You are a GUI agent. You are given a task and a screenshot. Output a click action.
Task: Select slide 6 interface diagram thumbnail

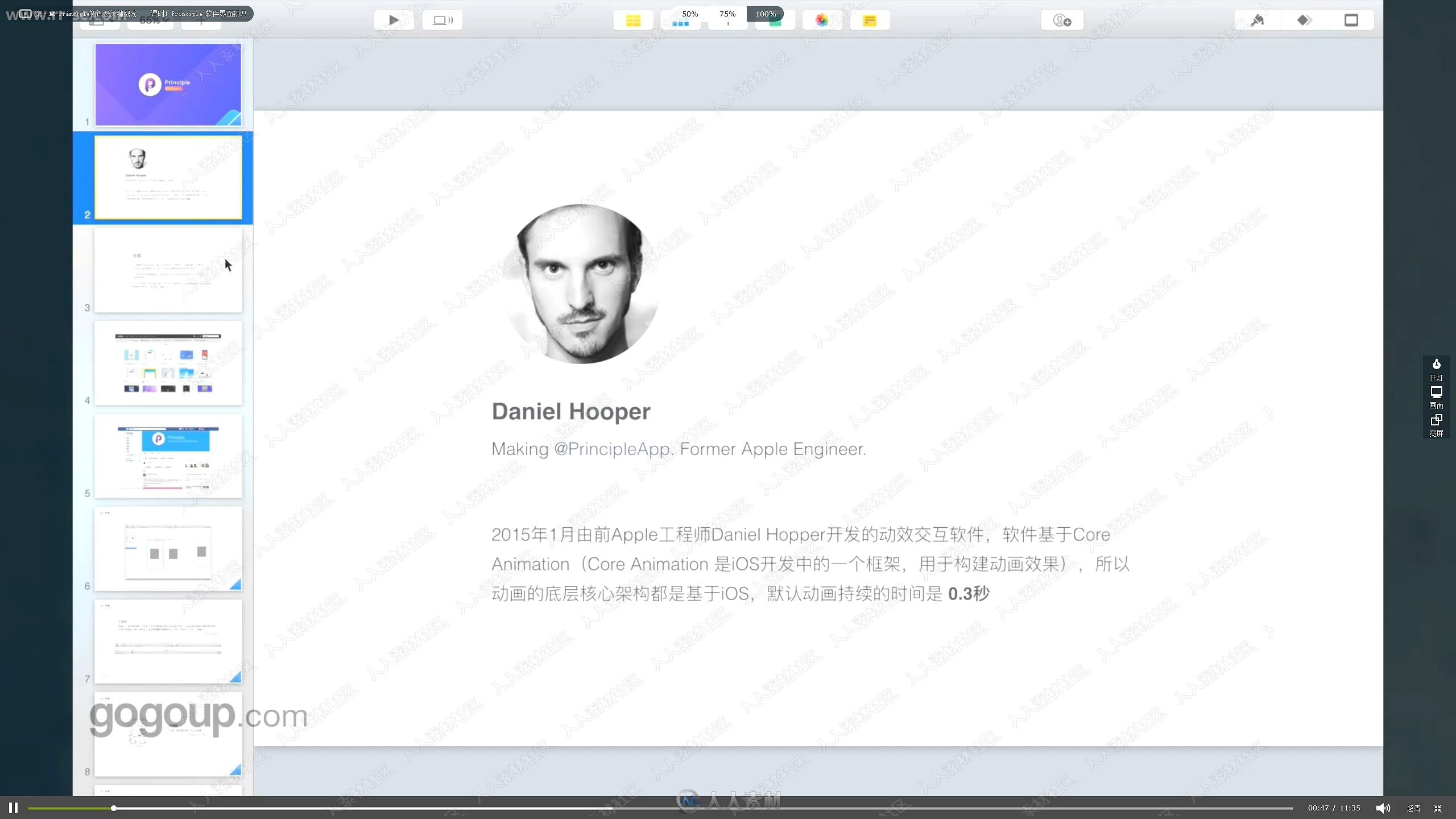[168, 548]
